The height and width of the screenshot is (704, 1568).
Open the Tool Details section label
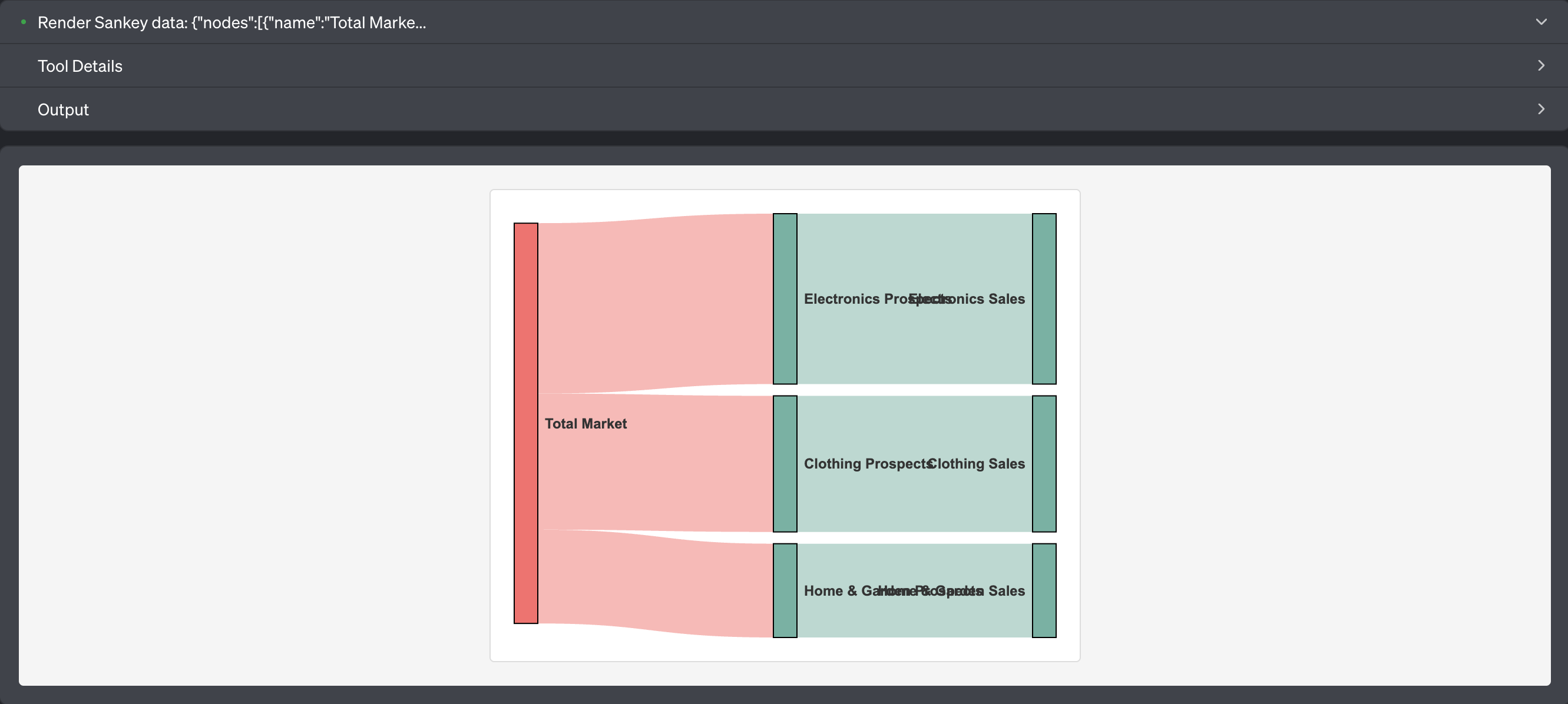[x=80, y=66]
